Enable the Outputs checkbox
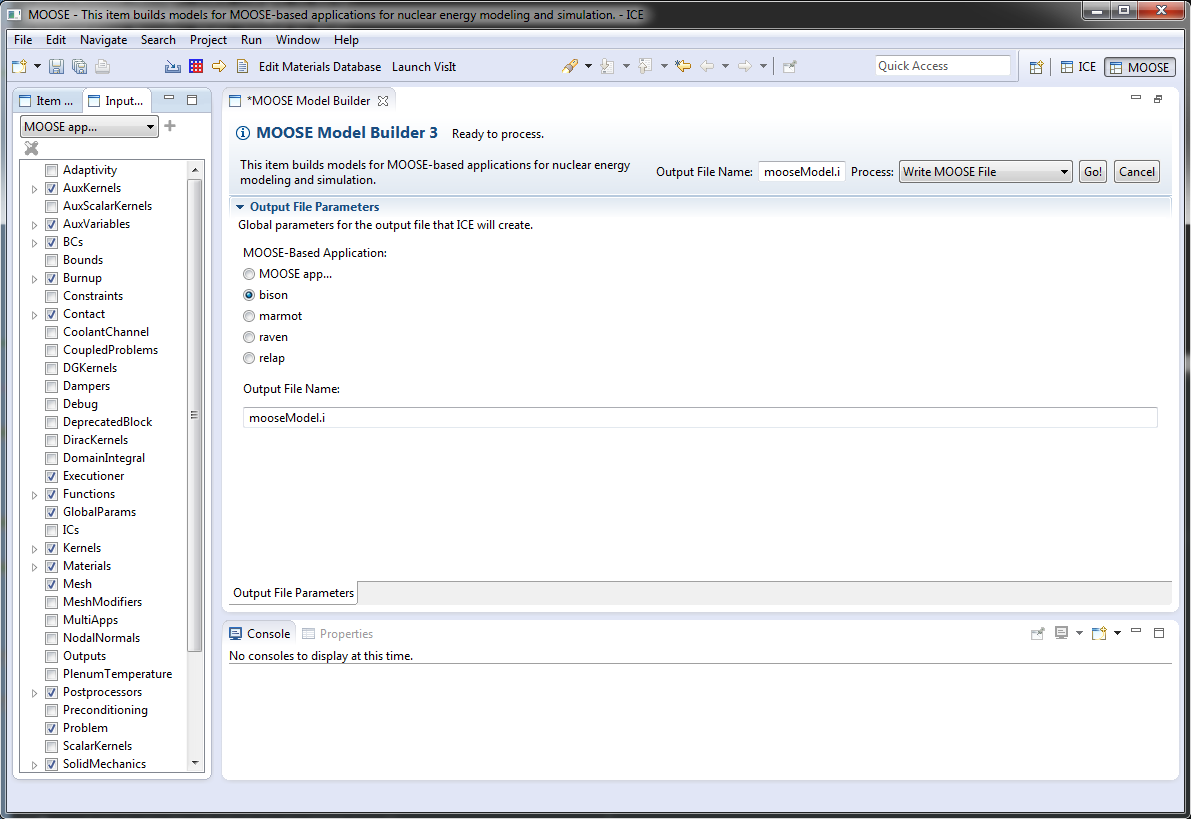 point(52,656)
